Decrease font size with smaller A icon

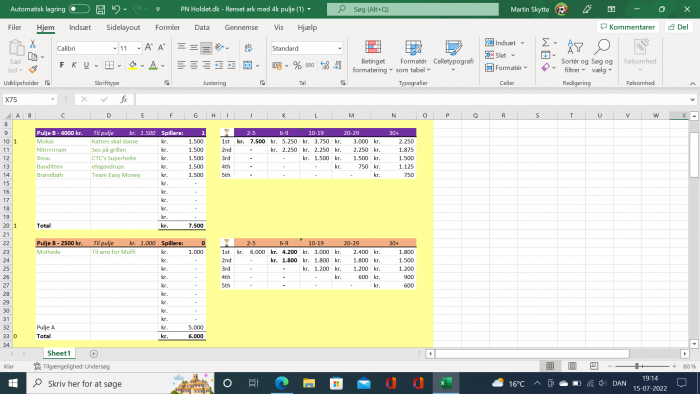(161, 48)
